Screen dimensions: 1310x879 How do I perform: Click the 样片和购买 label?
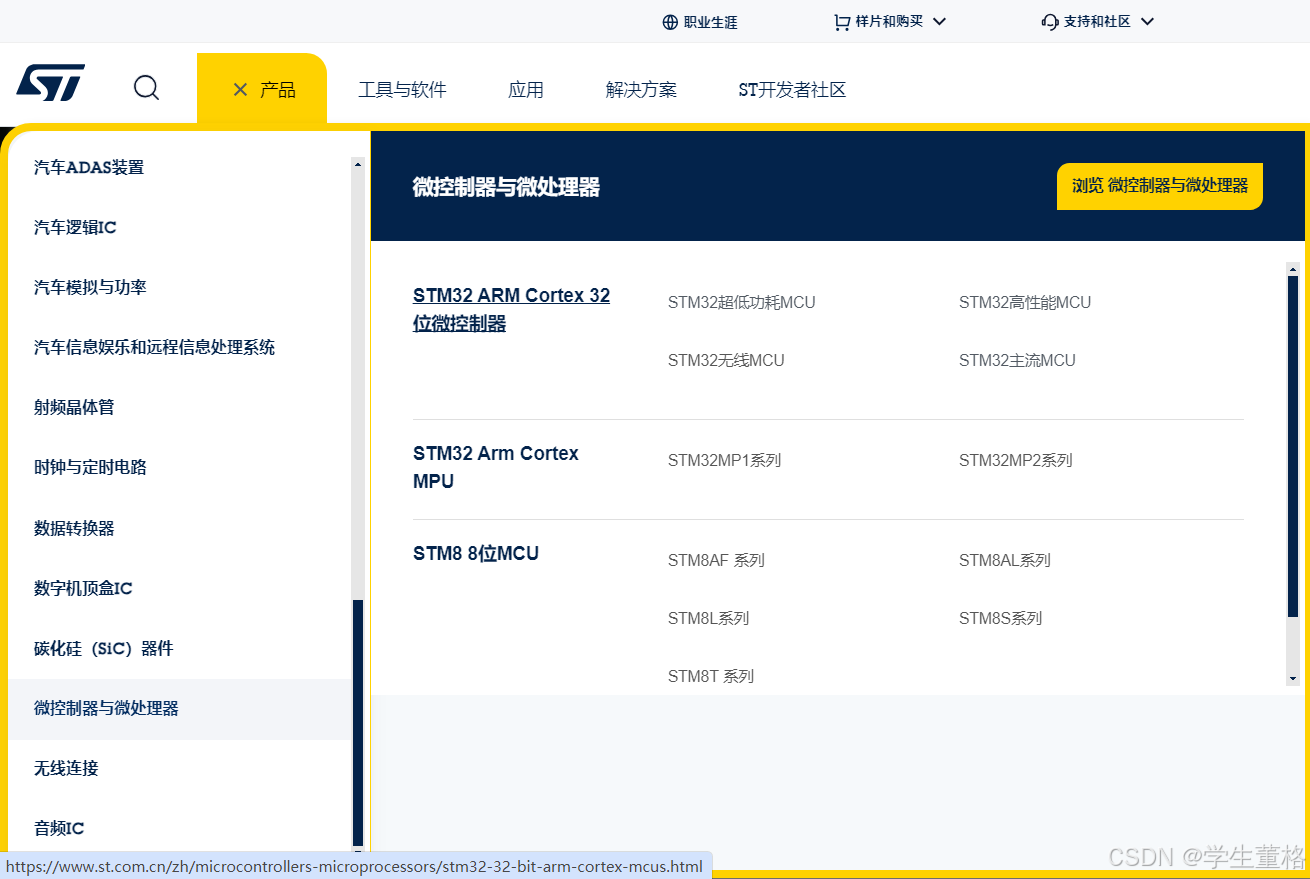tap(889, 21)
